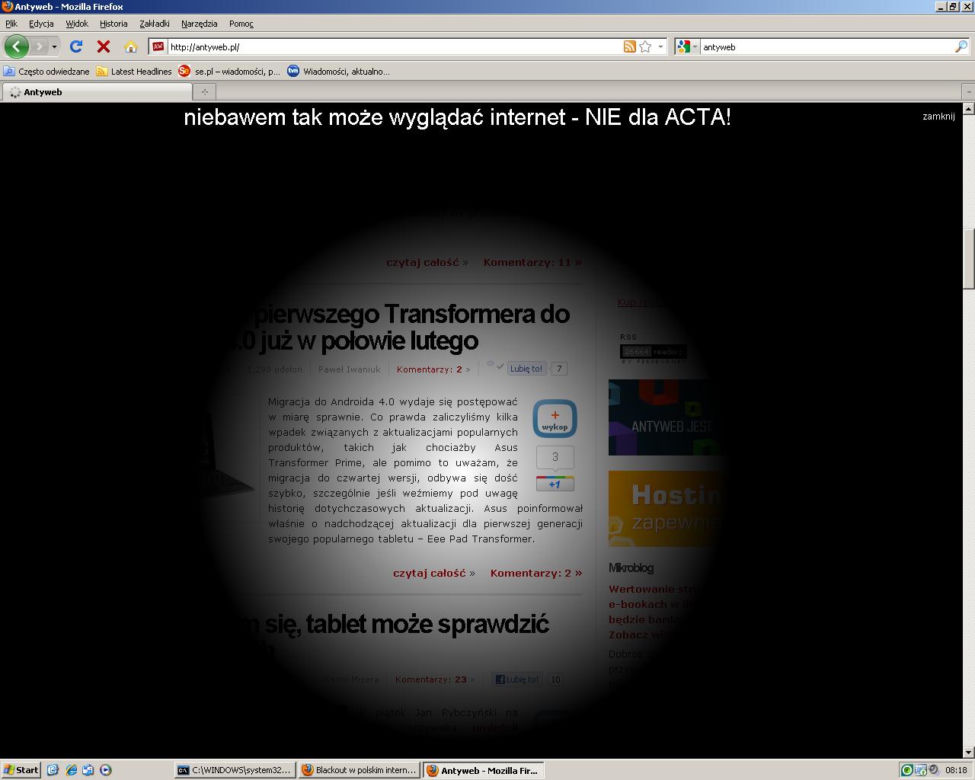The image size is (975, 780).
Task: Switch to the C:\WINDOWS\system32 taskbar window
Action: (x=234, y=770)
